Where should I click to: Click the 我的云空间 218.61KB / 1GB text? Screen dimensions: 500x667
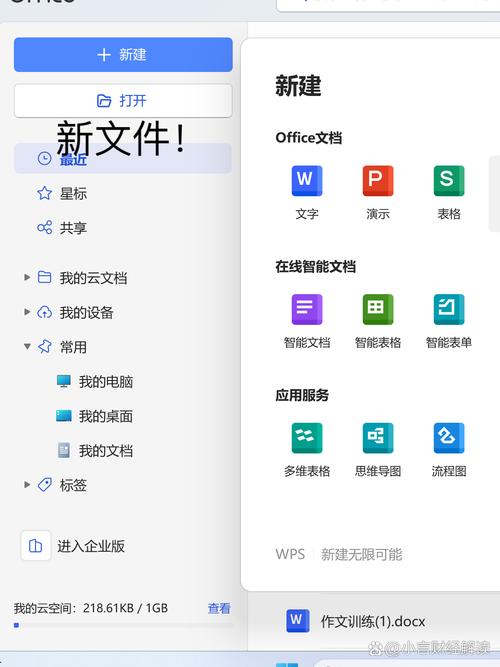(91, 608)
